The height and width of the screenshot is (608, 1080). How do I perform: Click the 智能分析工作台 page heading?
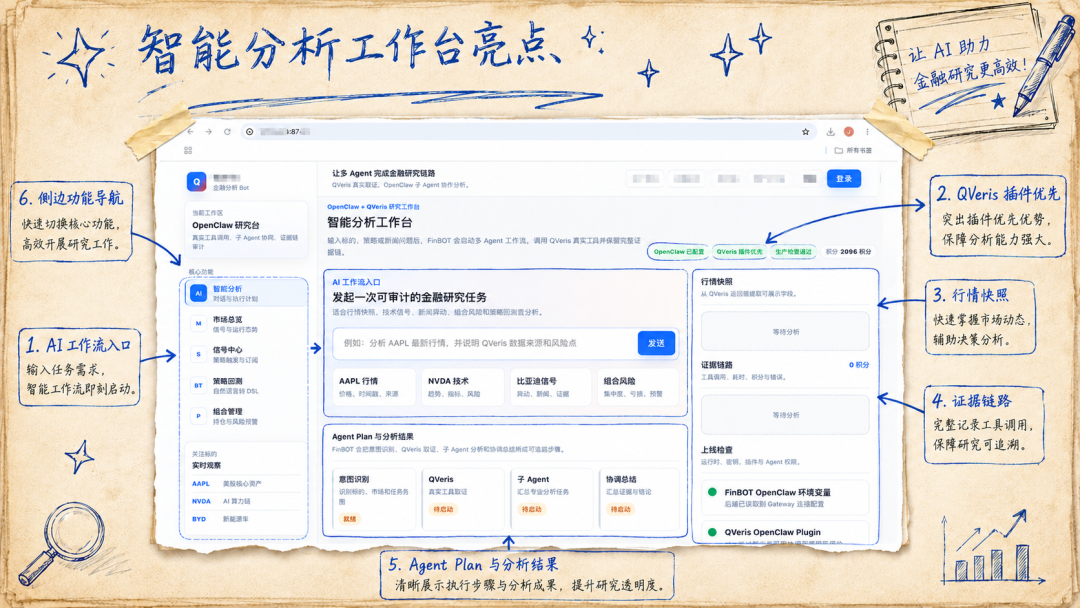coord(369,222)
